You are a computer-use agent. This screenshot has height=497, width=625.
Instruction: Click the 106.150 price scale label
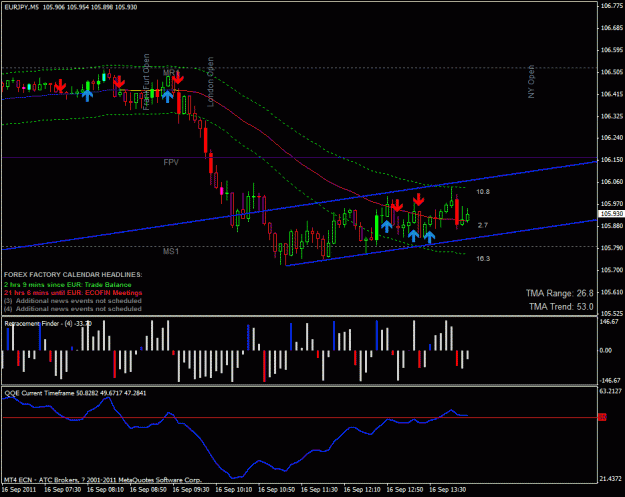tap(612, 159)
